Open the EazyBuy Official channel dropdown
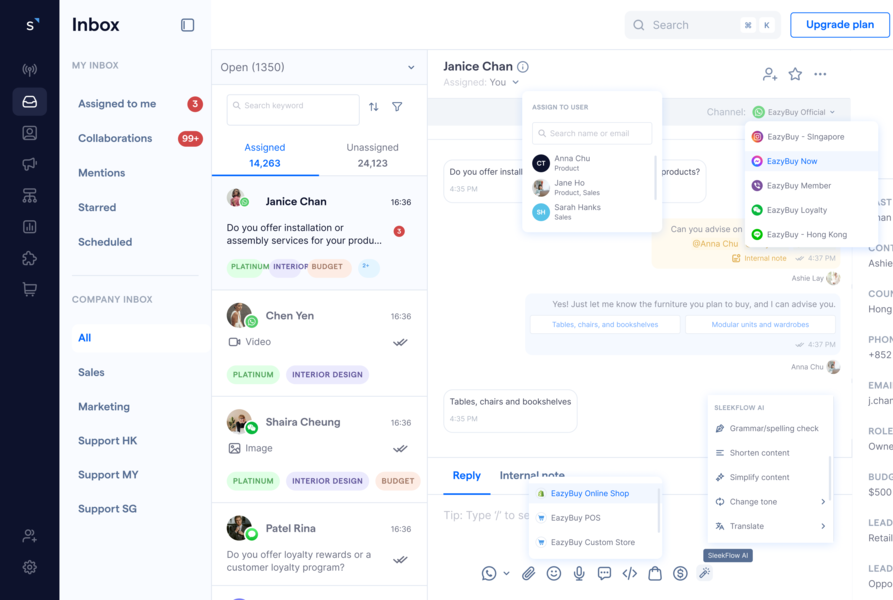The image size is (893, 600). (794, 112)
